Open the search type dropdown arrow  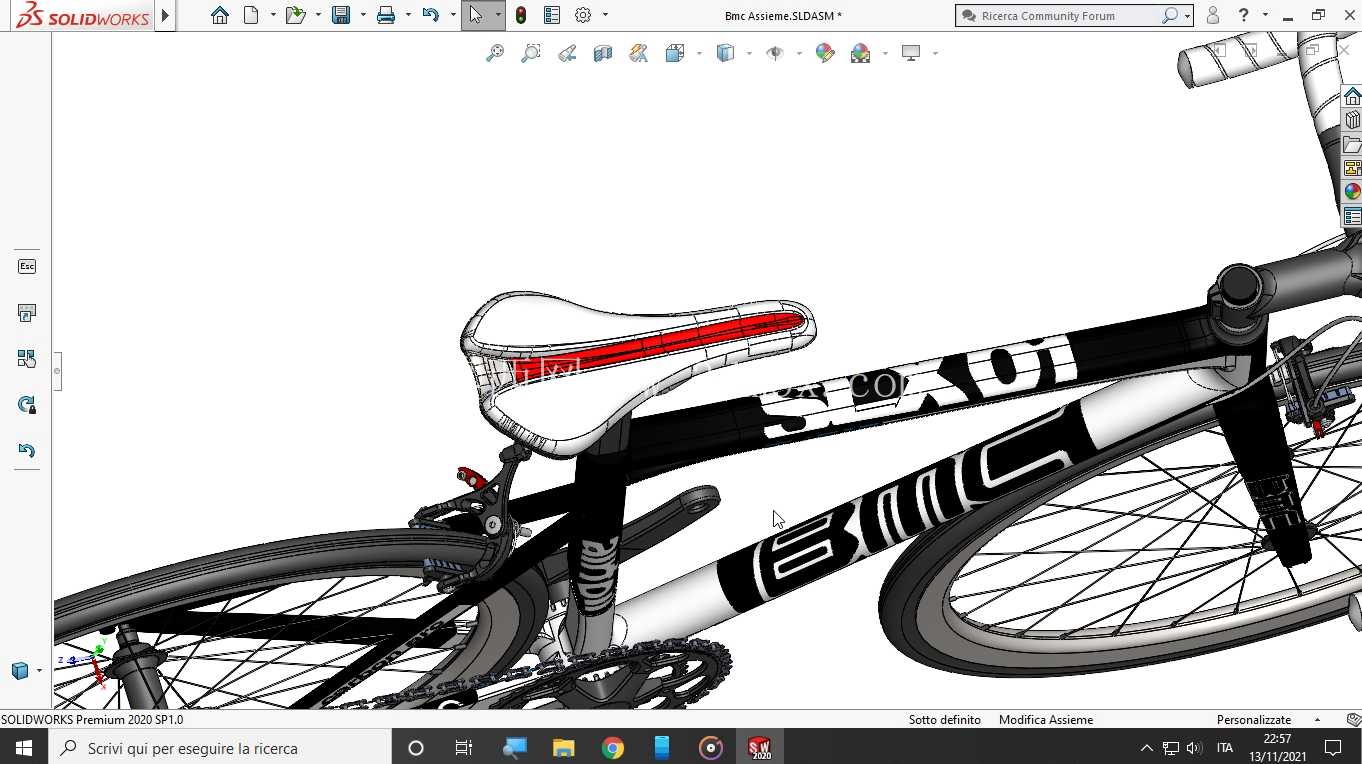coord(1187,16)
